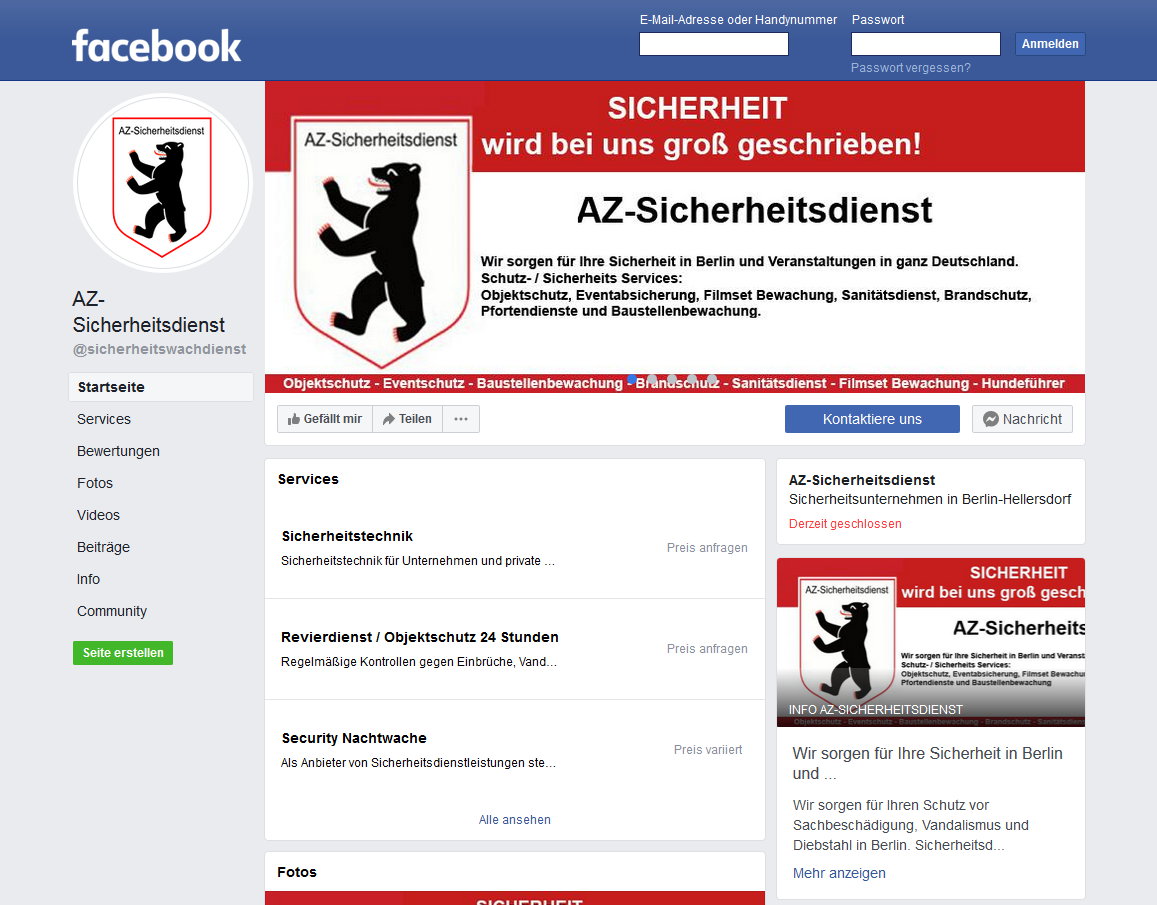Switch to Bewertungen in the sidebar
1157x905 pixels.
pos(118,451)
